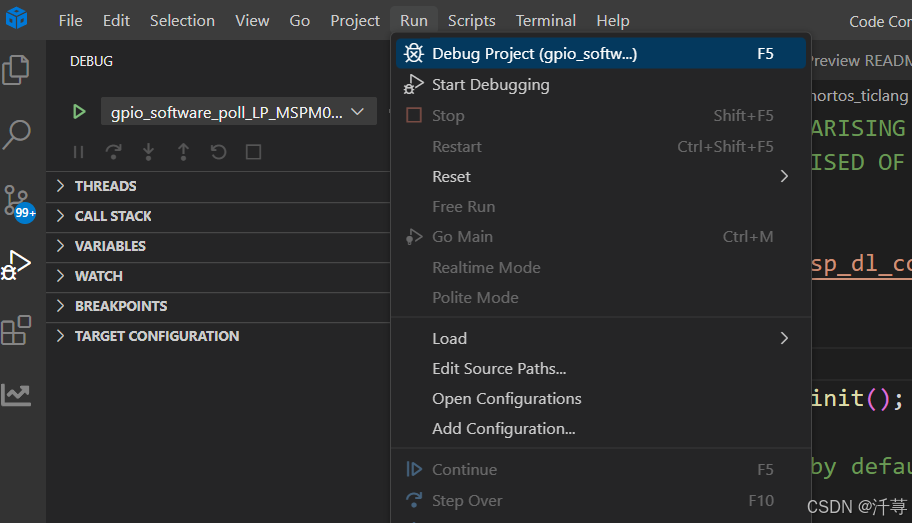Open the Extensions view icon
912x523 pixels.
pyautogui.click(x=16, y=330)
